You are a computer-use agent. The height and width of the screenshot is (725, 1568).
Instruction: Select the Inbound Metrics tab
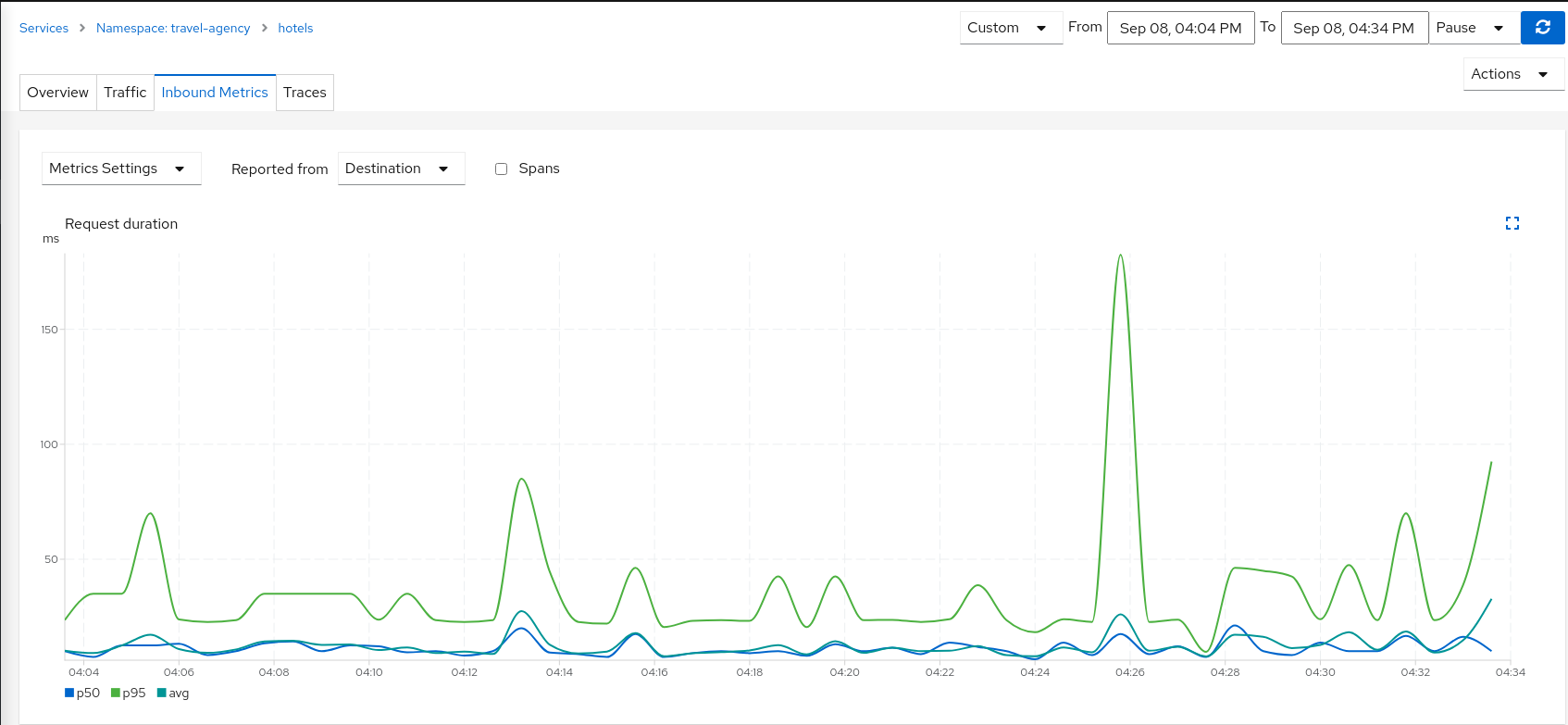pyautogui.click(x=215, y=93)
